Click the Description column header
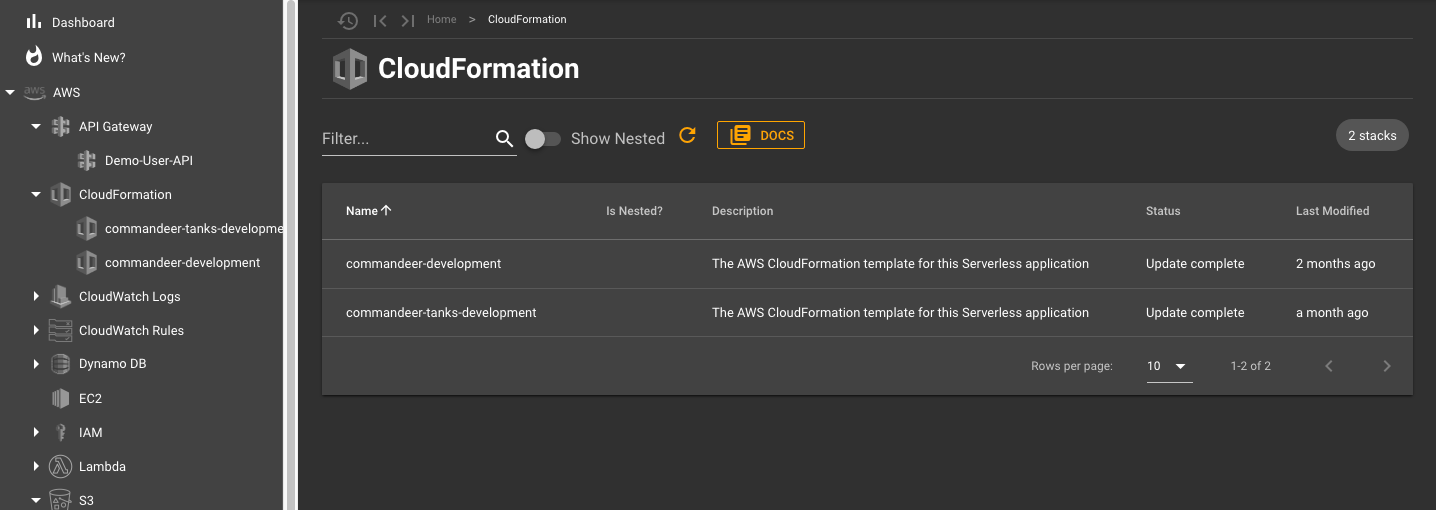 pyautogui.click(x=742, y=211)
